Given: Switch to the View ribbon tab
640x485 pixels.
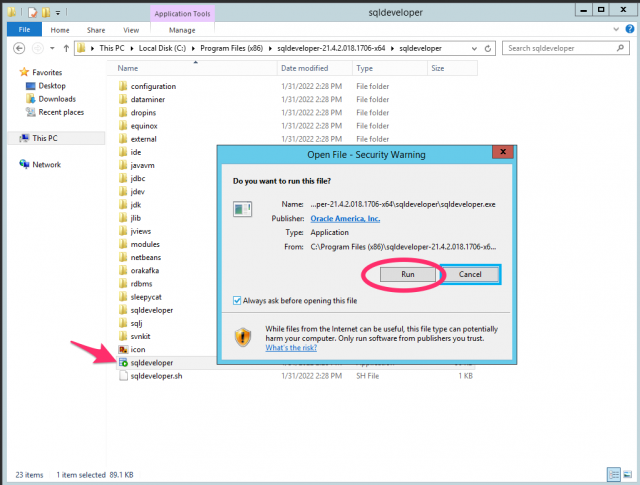Looking at the screenshot, I should pyautogui.click(x=131, y=30).
